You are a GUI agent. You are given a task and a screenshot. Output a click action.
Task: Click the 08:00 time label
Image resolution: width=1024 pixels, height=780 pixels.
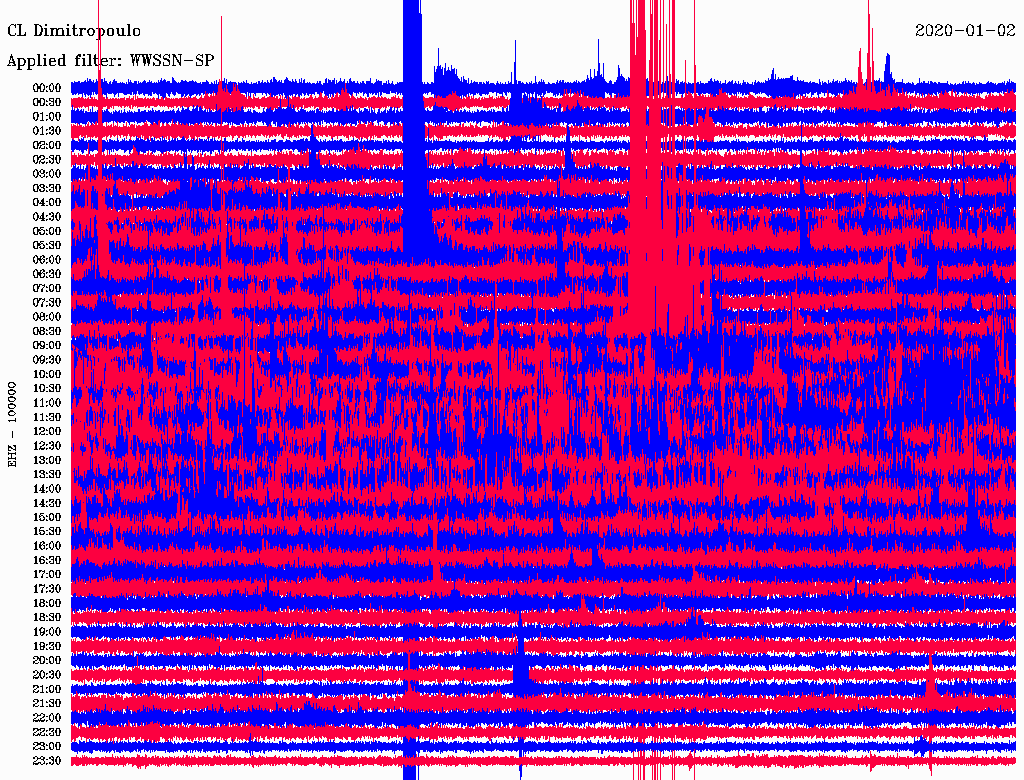click(x=47, y=317)
